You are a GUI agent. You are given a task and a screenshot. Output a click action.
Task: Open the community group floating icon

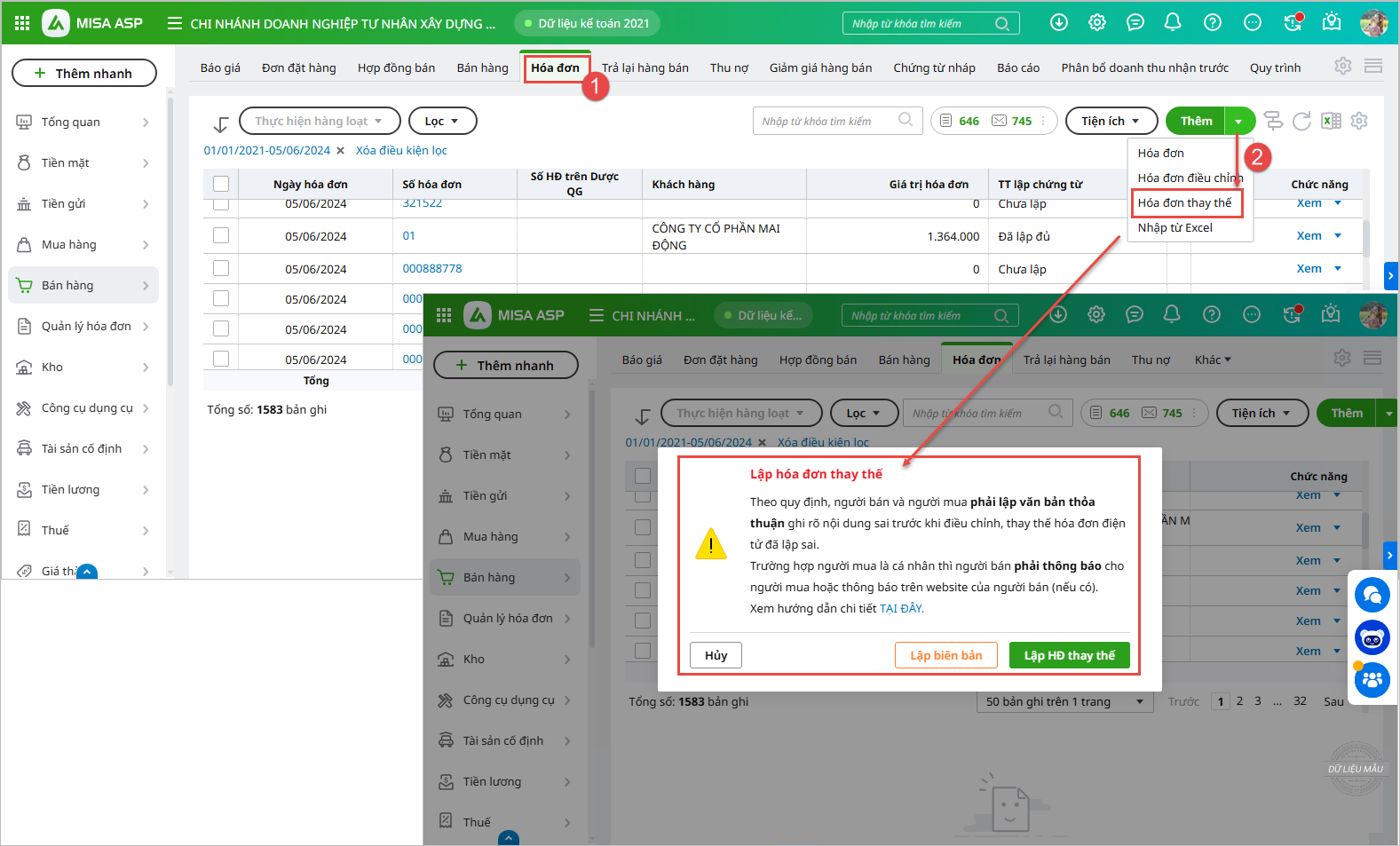click(x=1372, y=680)
